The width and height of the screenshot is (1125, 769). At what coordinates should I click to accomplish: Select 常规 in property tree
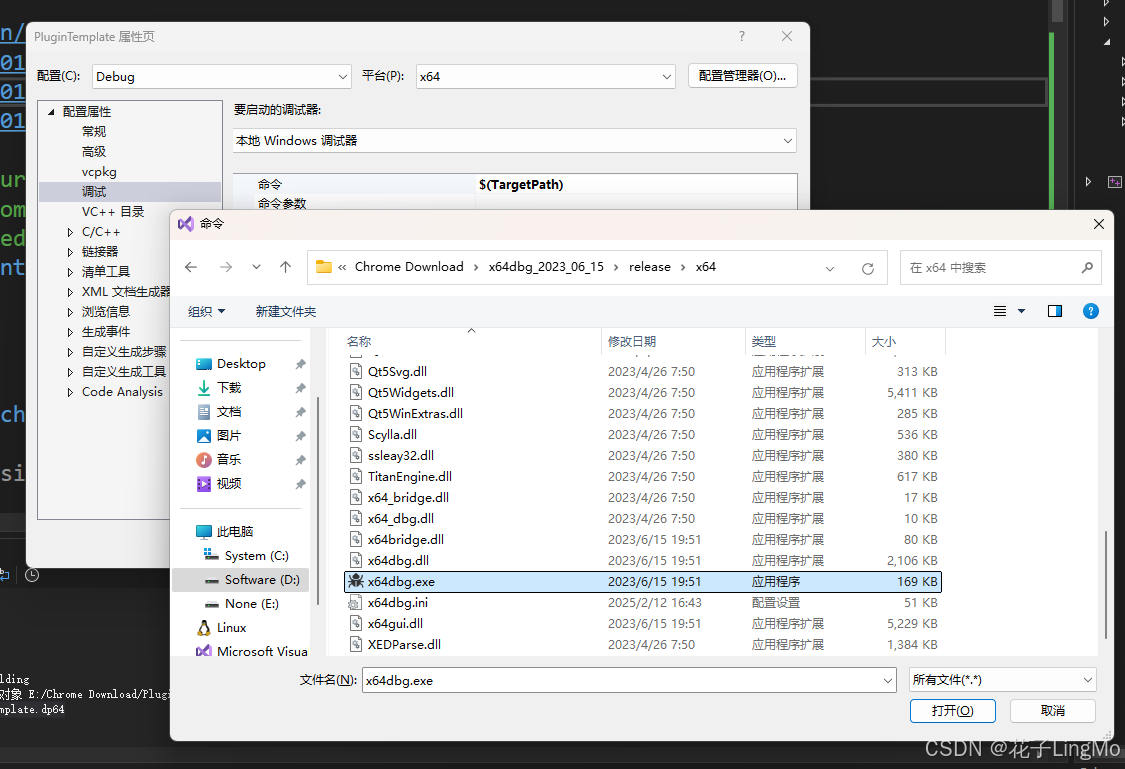tap(93, 132)
